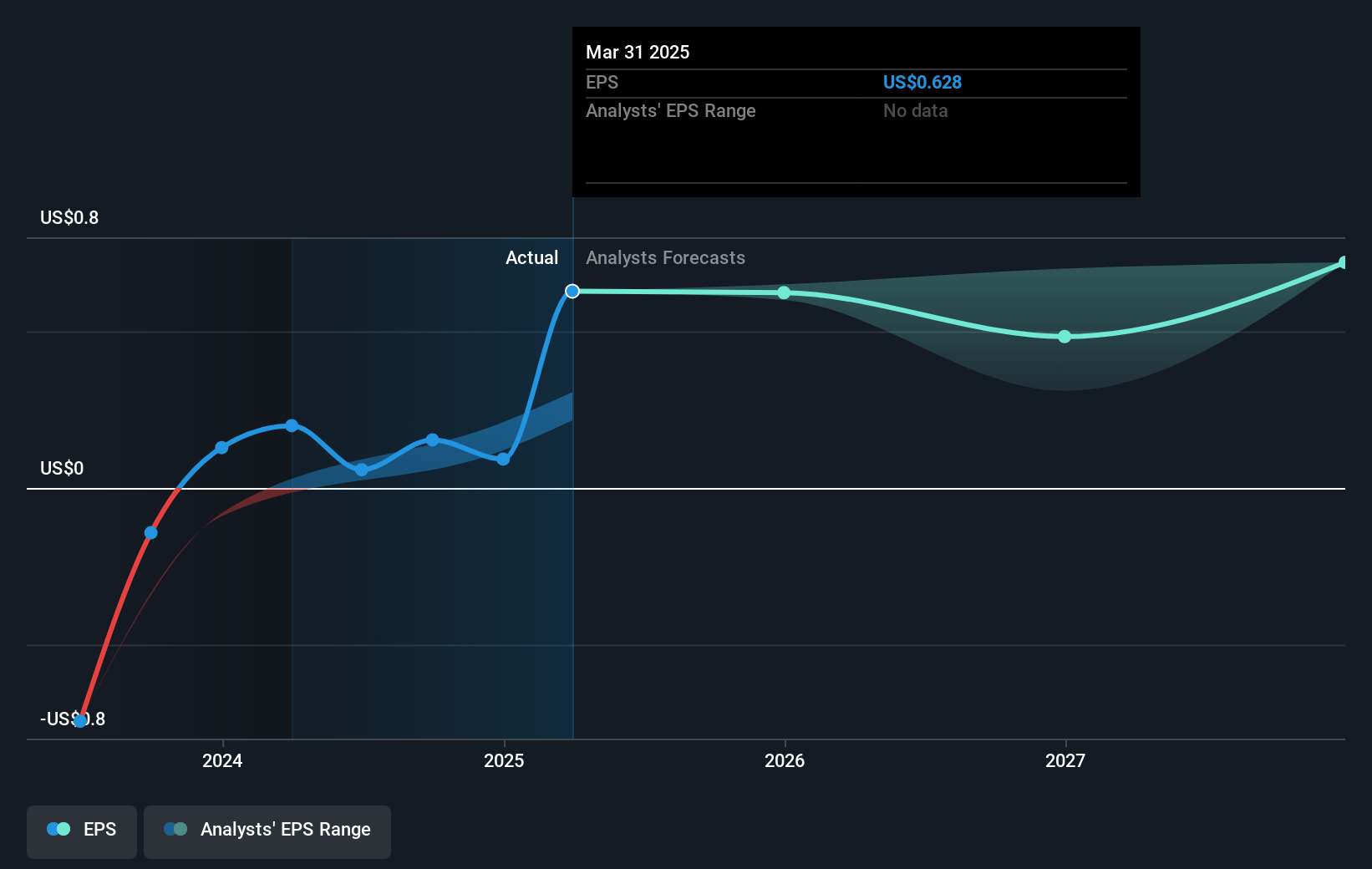Image resolution: width=1372 pixels, height=869 pixels.
Task: Click the 2025 x-axis label
Action: [x=504, y=760]
